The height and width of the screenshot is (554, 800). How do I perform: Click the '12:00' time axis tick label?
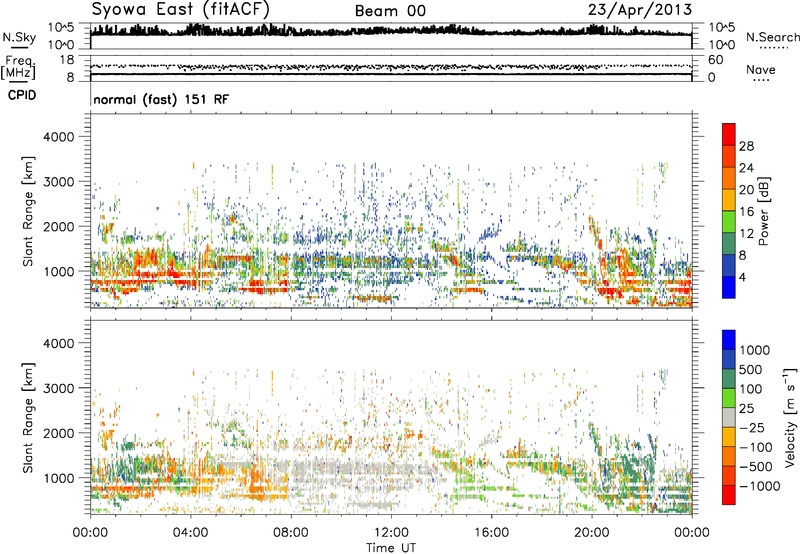[x=391, y=533]
